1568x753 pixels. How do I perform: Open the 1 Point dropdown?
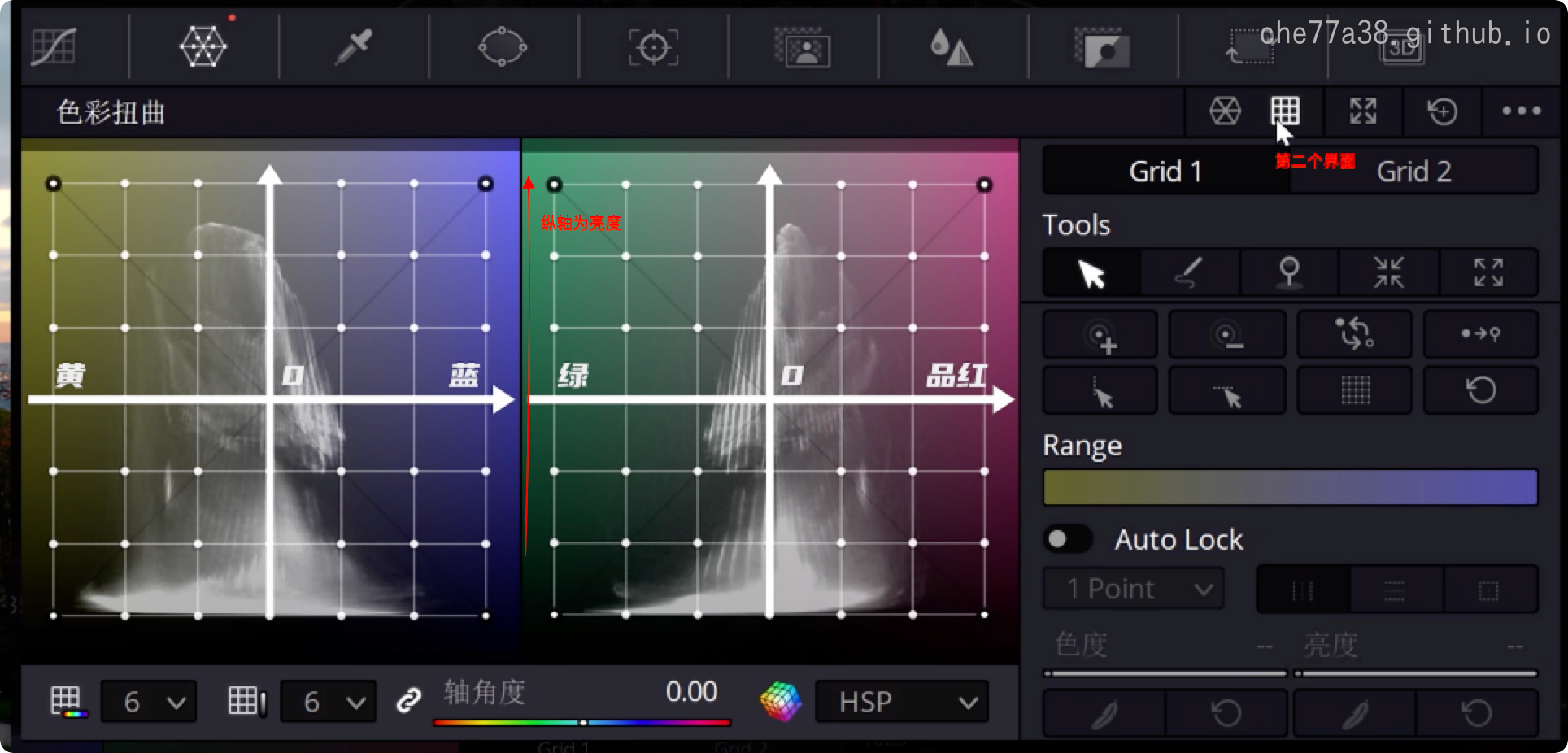(x=1134, y=589)
